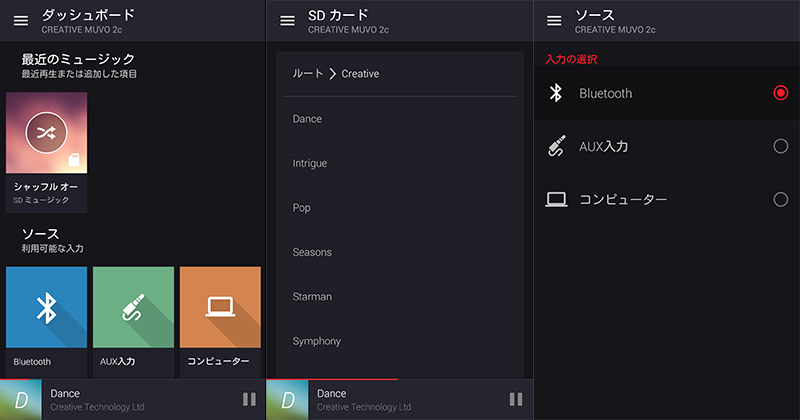Screen dimensions: 800x420
Task: Click コンピューター caption under the orange tile
Action: (218, 361)
